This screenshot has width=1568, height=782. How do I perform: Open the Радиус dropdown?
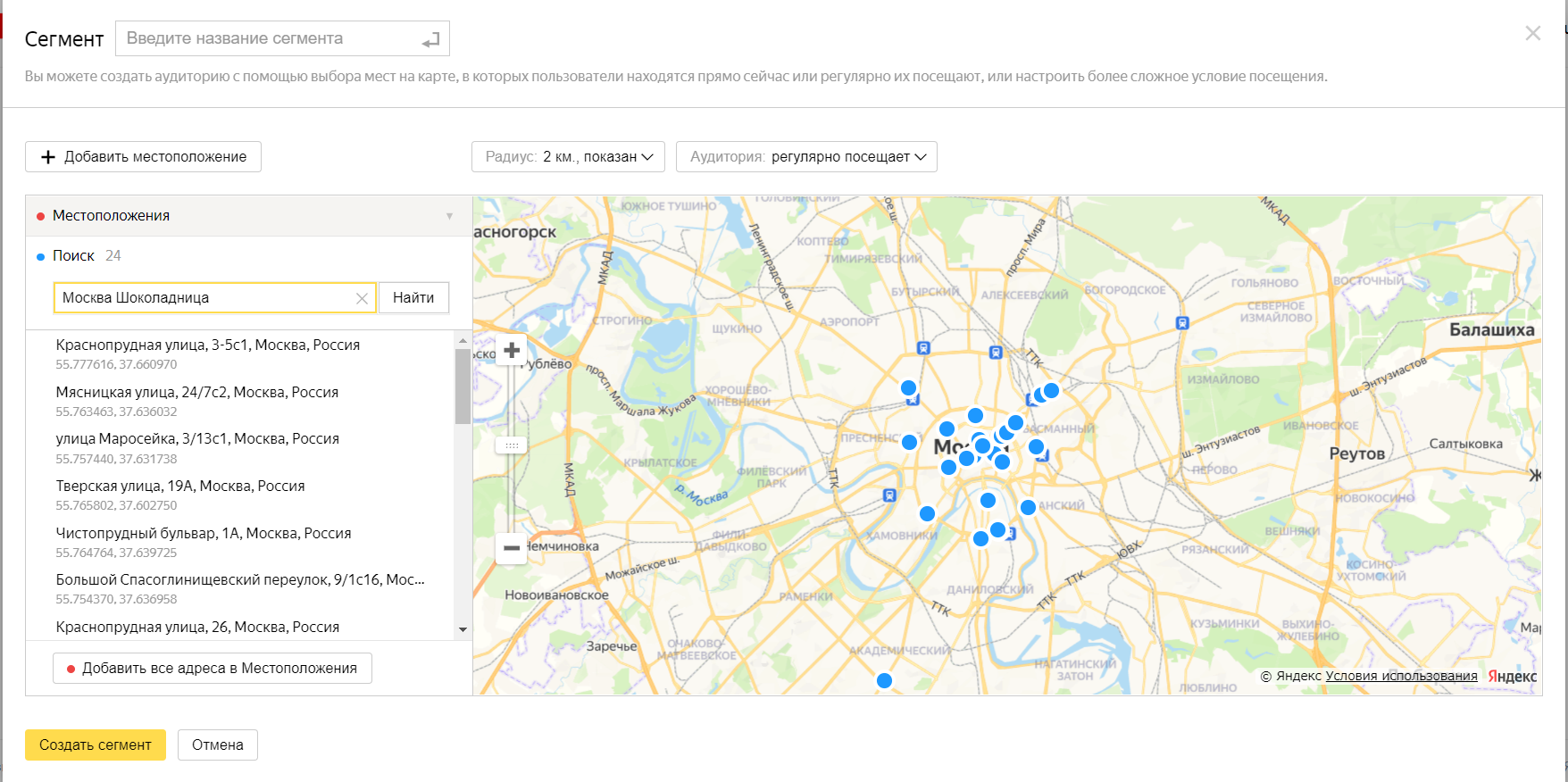click(x=568, y=157)
